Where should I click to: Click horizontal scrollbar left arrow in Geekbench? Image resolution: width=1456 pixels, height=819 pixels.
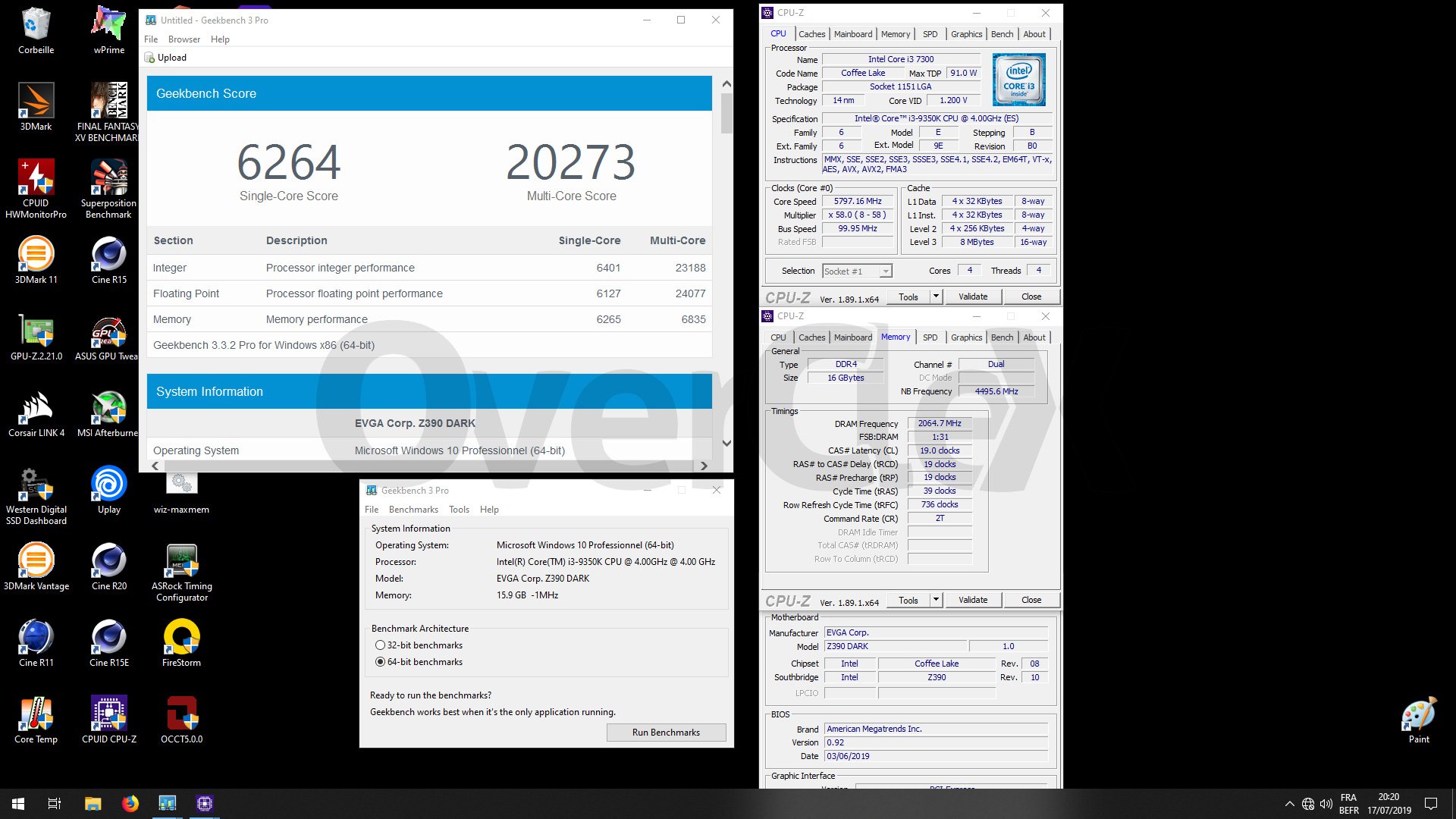click(x=155, y=466)
